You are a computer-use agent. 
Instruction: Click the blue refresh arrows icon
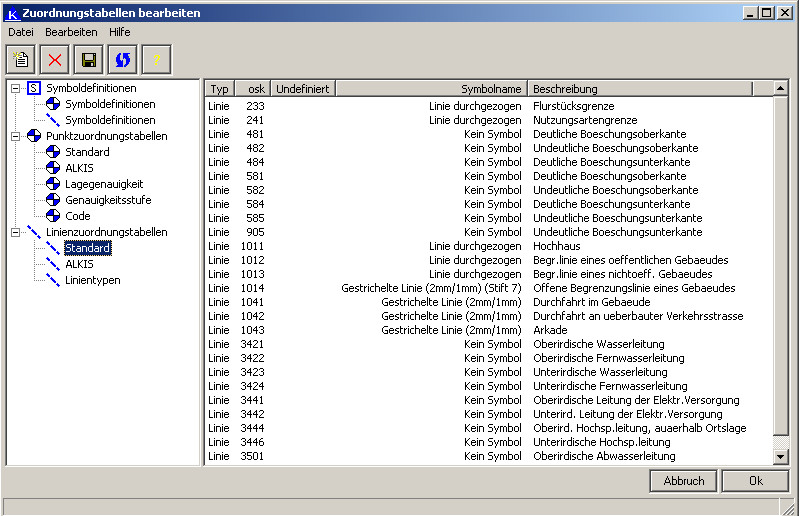(x=122, y=60)
